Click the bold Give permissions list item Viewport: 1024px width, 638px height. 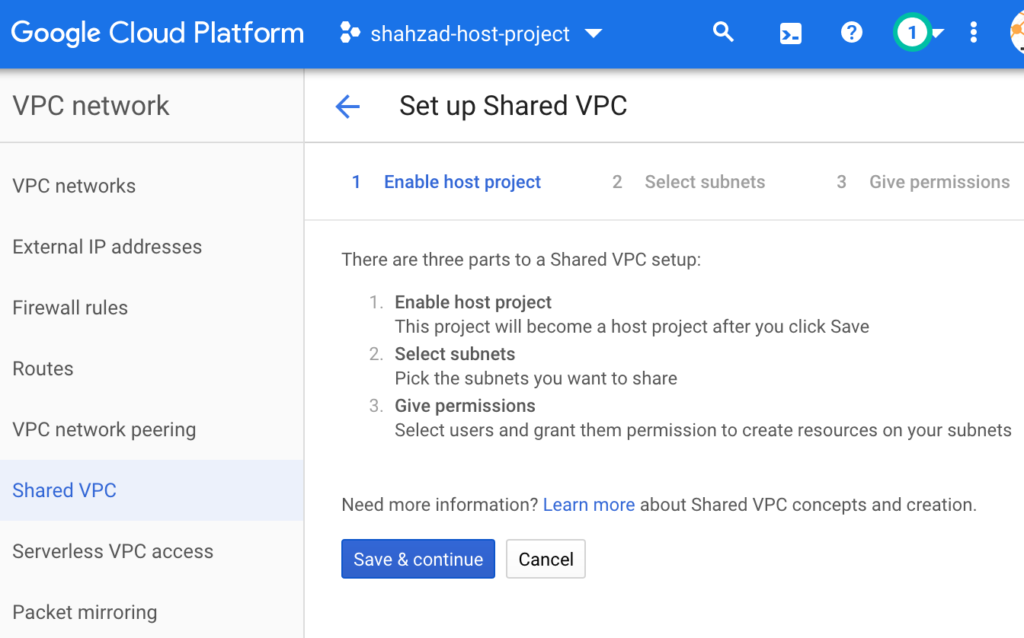click(465, 406)
